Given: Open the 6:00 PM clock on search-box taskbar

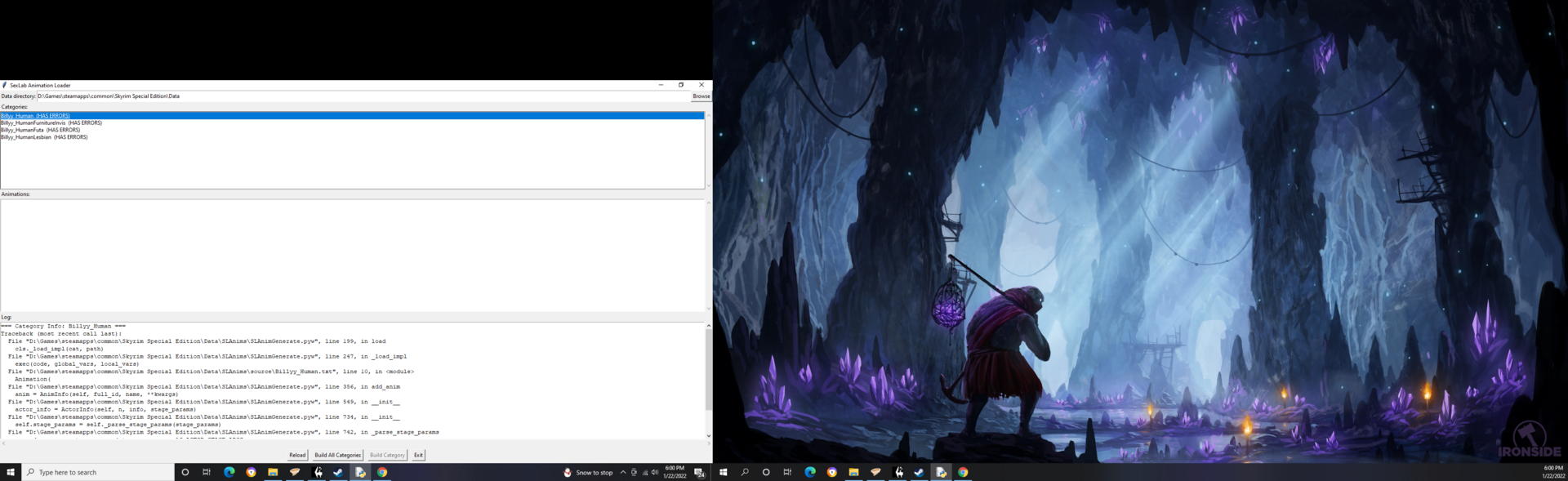Looking at the screenshot, I should (x=675, y=472).
